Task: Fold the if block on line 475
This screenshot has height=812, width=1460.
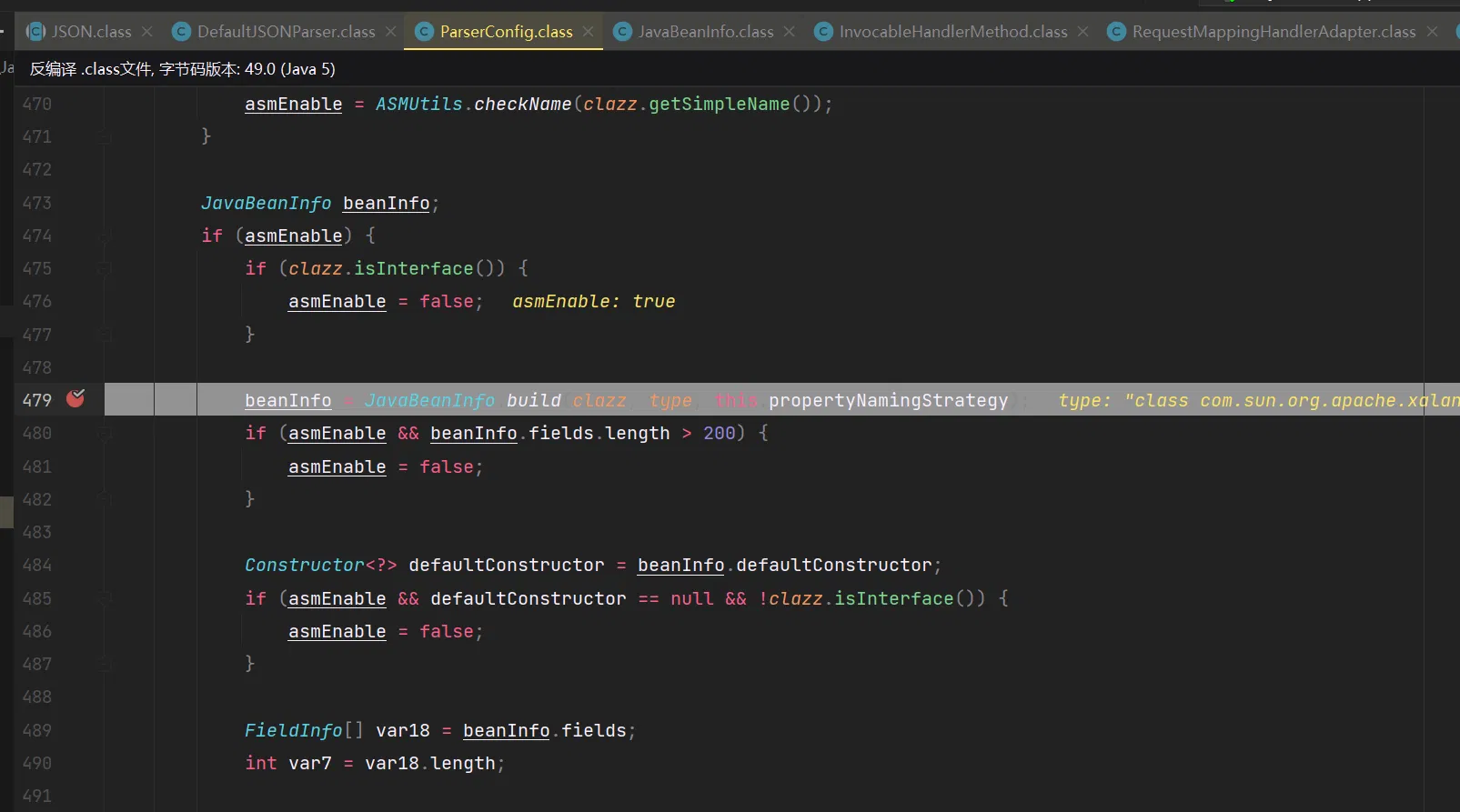Action: point(105,269)
